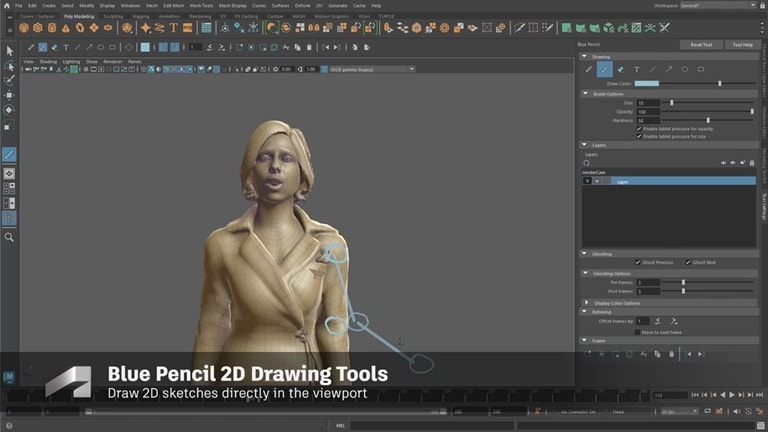Viewport: 768px width, 432px height.
Task: Collapse the Retiming section
Action: (x=584, y=312)
